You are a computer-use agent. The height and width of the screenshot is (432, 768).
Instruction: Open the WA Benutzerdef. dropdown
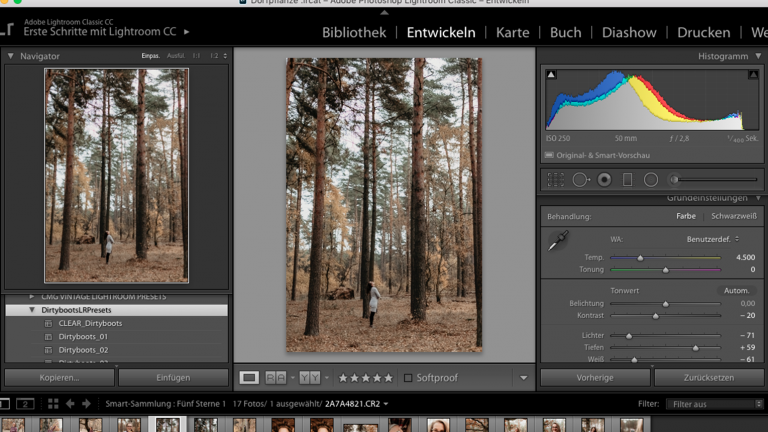coord(713,239)
